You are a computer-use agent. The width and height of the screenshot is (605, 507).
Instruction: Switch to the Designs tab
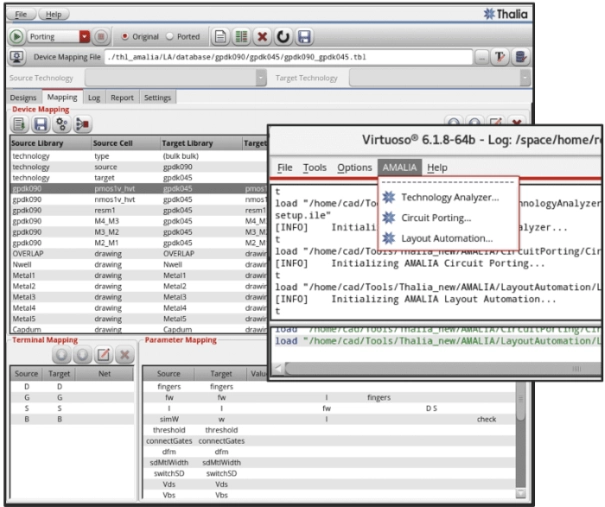click(x=23, y=98)
